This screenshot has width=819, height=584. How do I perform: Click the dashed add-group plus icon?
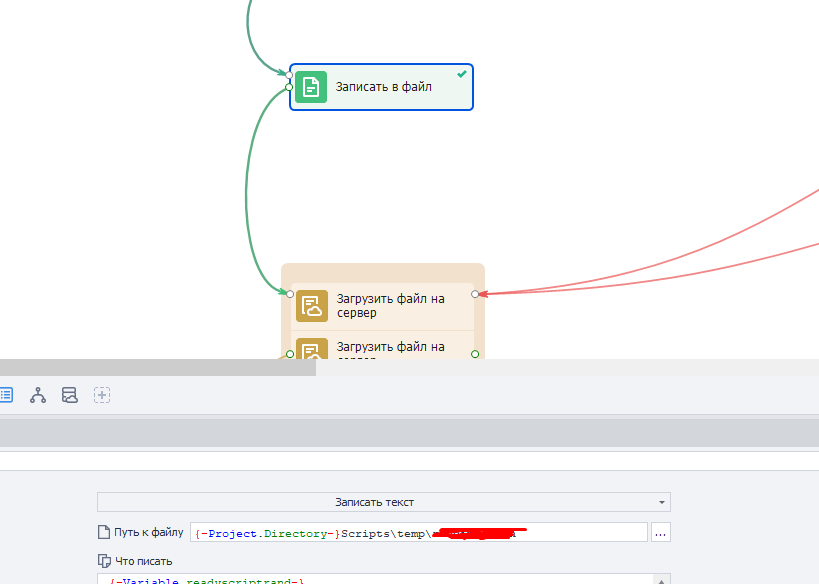102,395
